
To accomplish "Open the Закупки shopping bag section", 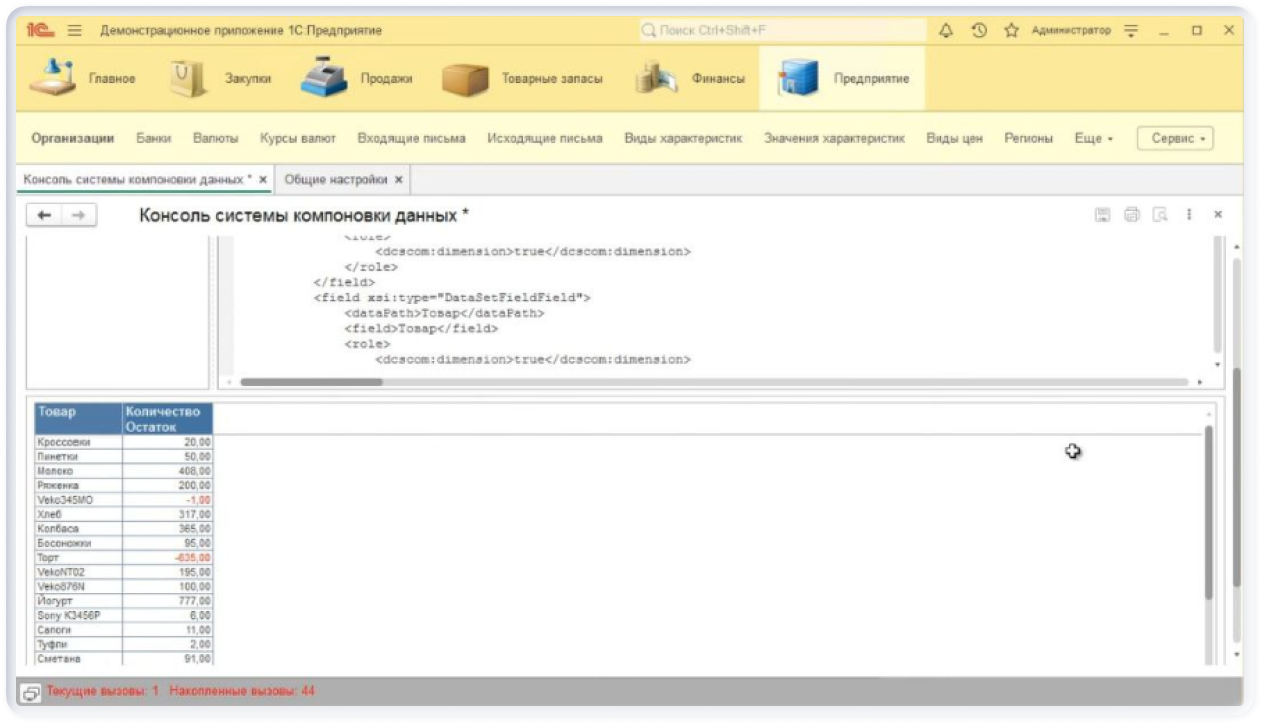I will click(x=221, y=79).
